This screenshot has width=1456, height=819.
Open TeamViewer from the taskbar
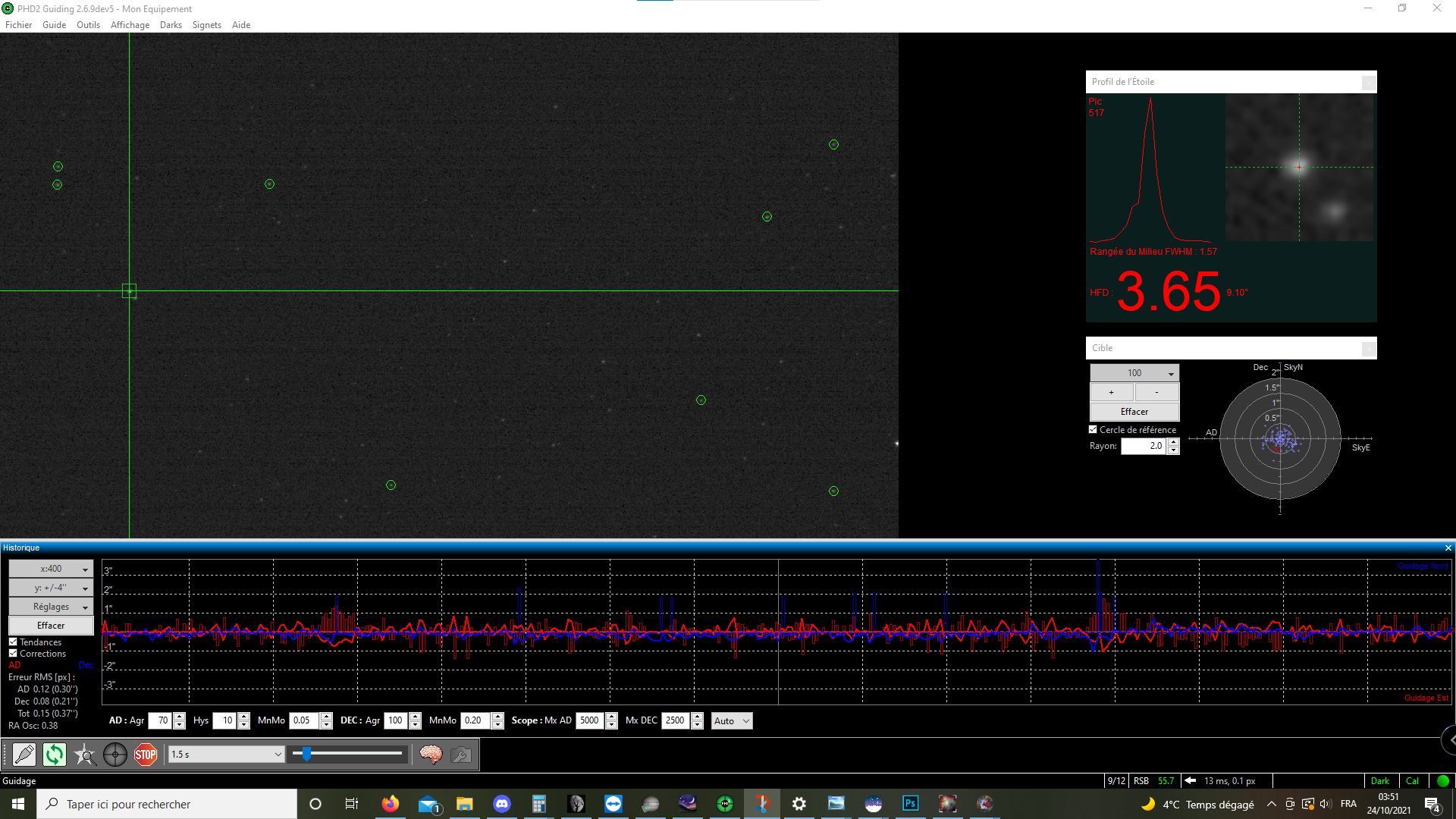[613, 804]
